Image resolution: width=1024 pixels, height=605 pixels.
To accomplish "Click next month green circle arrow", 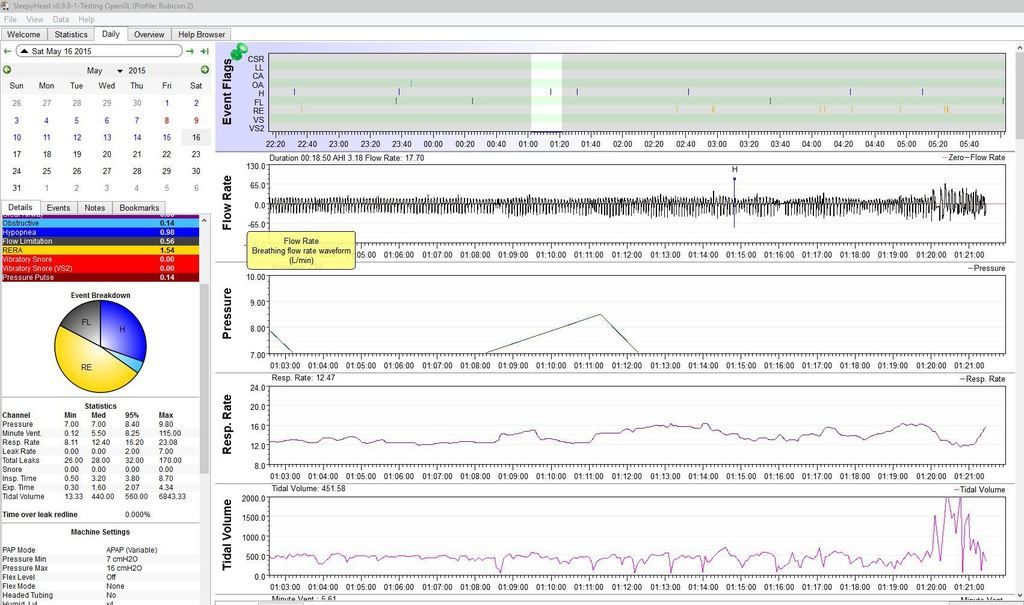I will [205, 70].
